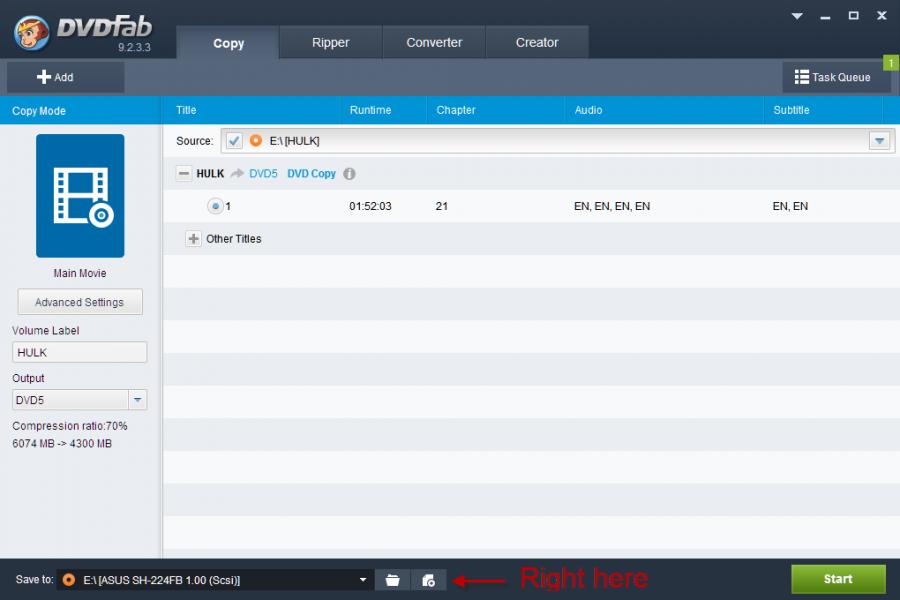
Task: Click the info icon next to DVD Copy
Action: pos(349,173)
